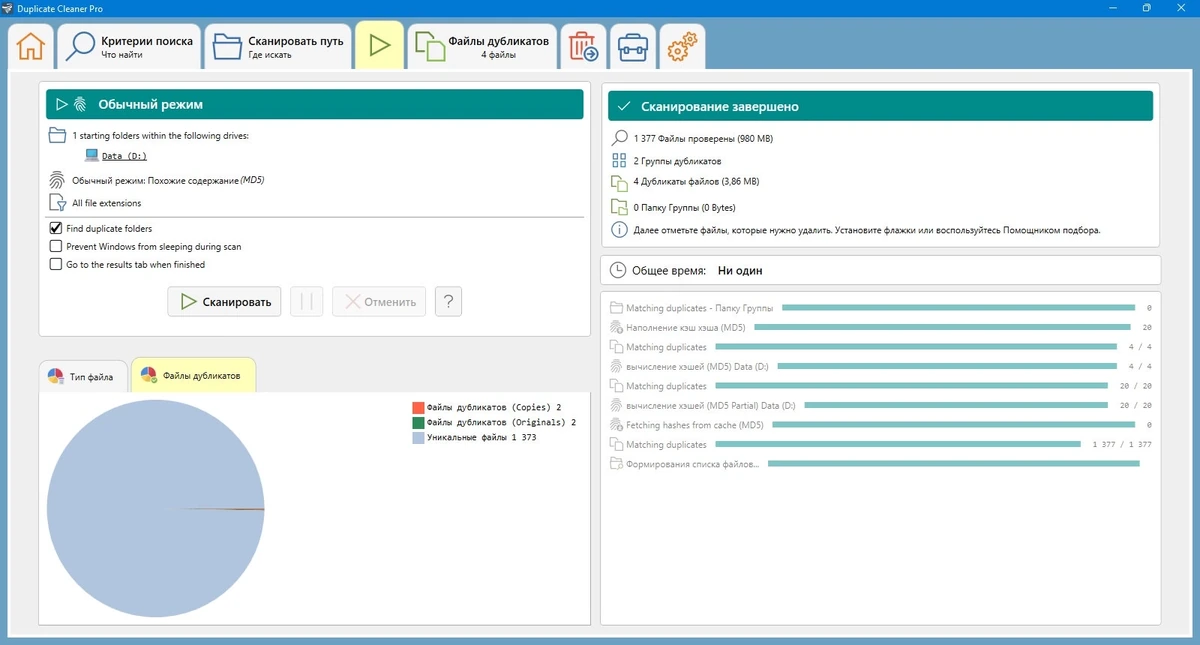The height and width of the screenshot is (645, 1200).
Task: Click the filter icon beside All file extensions
Action: (x=57, y=203)
